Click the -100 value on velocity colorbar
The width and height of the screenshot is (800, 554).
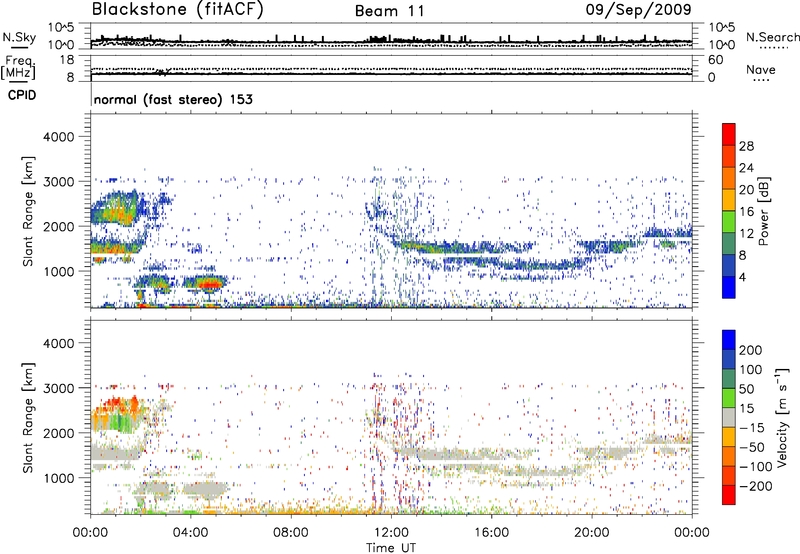pyautogui.click(x=756, y=467)
